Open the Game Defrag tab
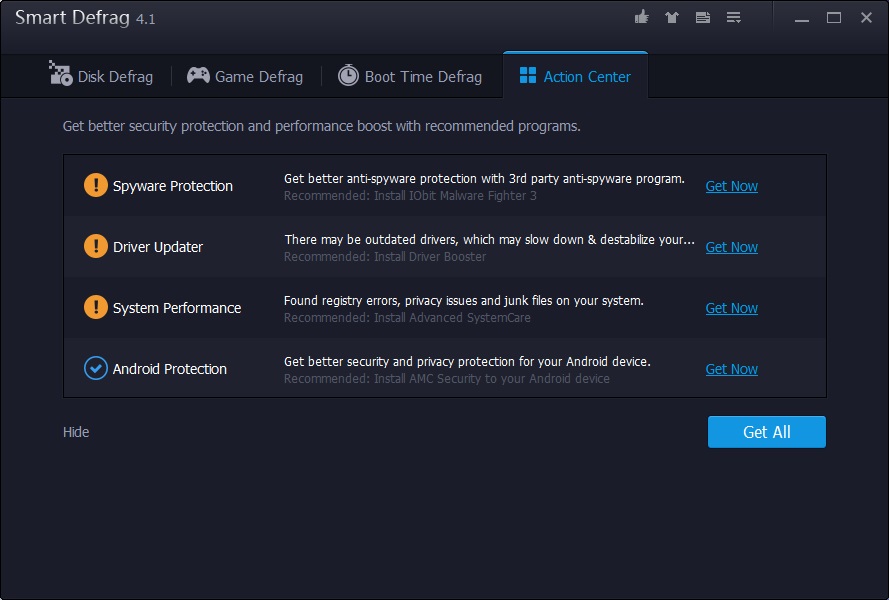Screen dimensions: 889x600 245,76
